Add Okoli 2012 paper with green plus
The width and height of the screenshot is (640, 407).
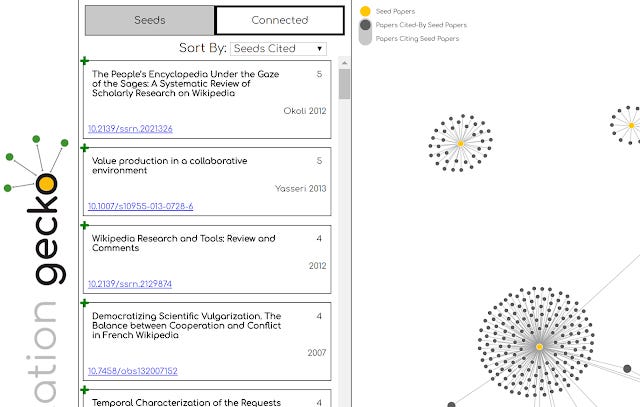pos(84,61)
